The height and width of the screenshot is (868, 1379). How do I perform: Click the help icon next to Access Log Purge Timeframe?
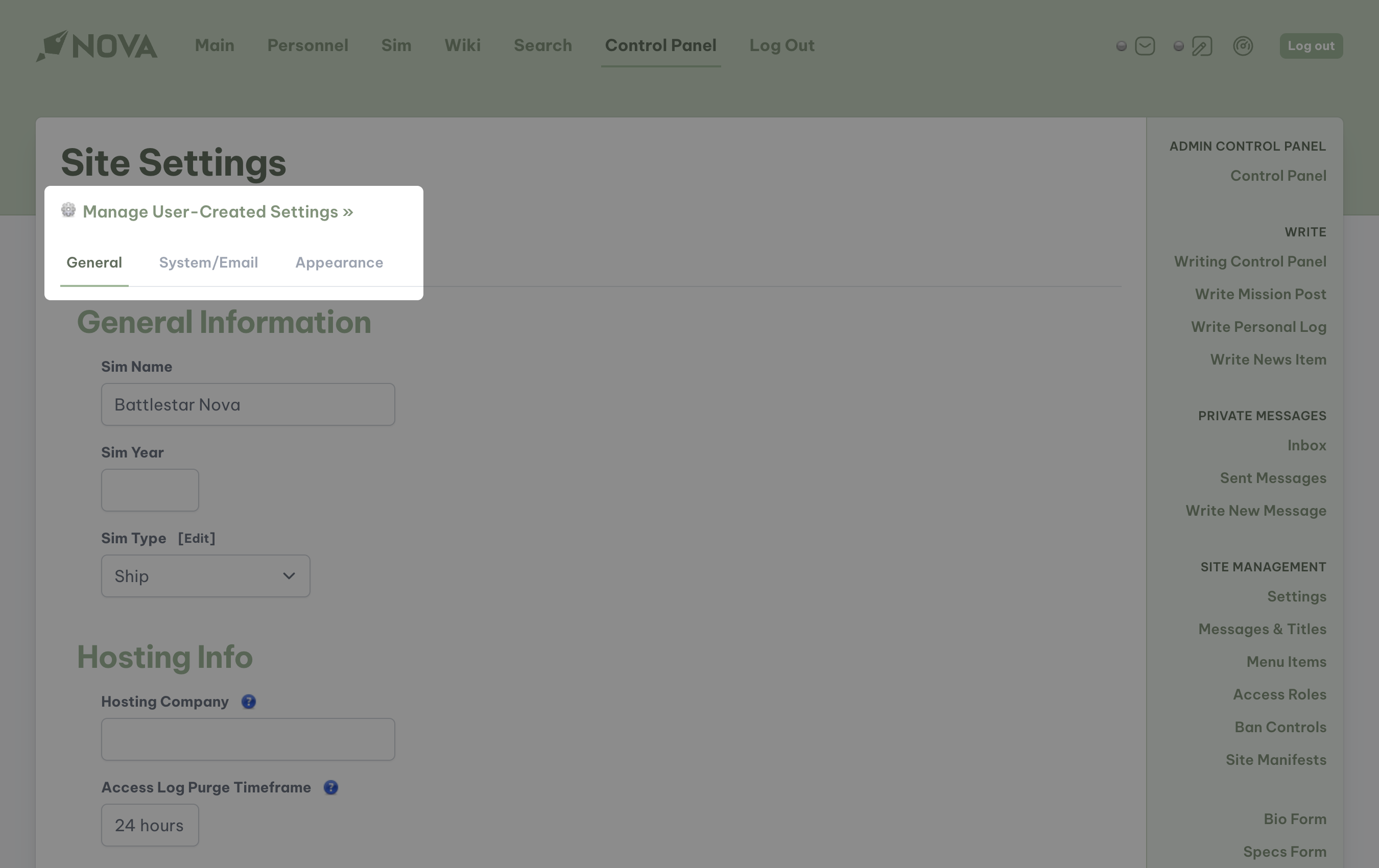(331, 787)
